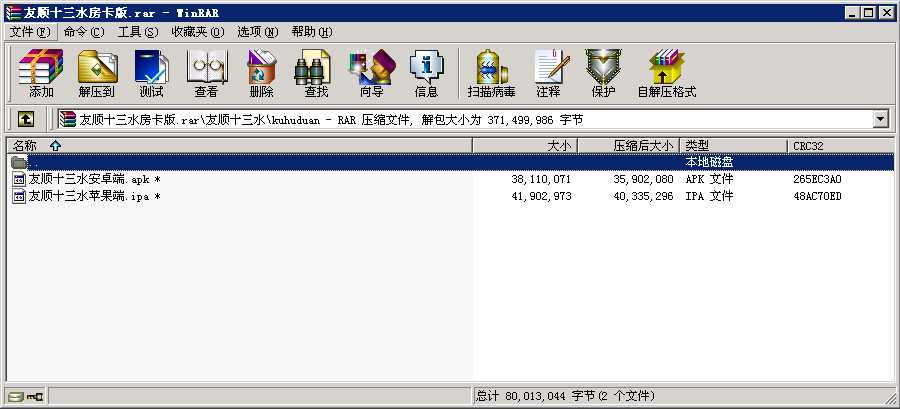Click 'IPA 文件' type cell
This screenshot has height=409, width=900.
tap(709, 196)
